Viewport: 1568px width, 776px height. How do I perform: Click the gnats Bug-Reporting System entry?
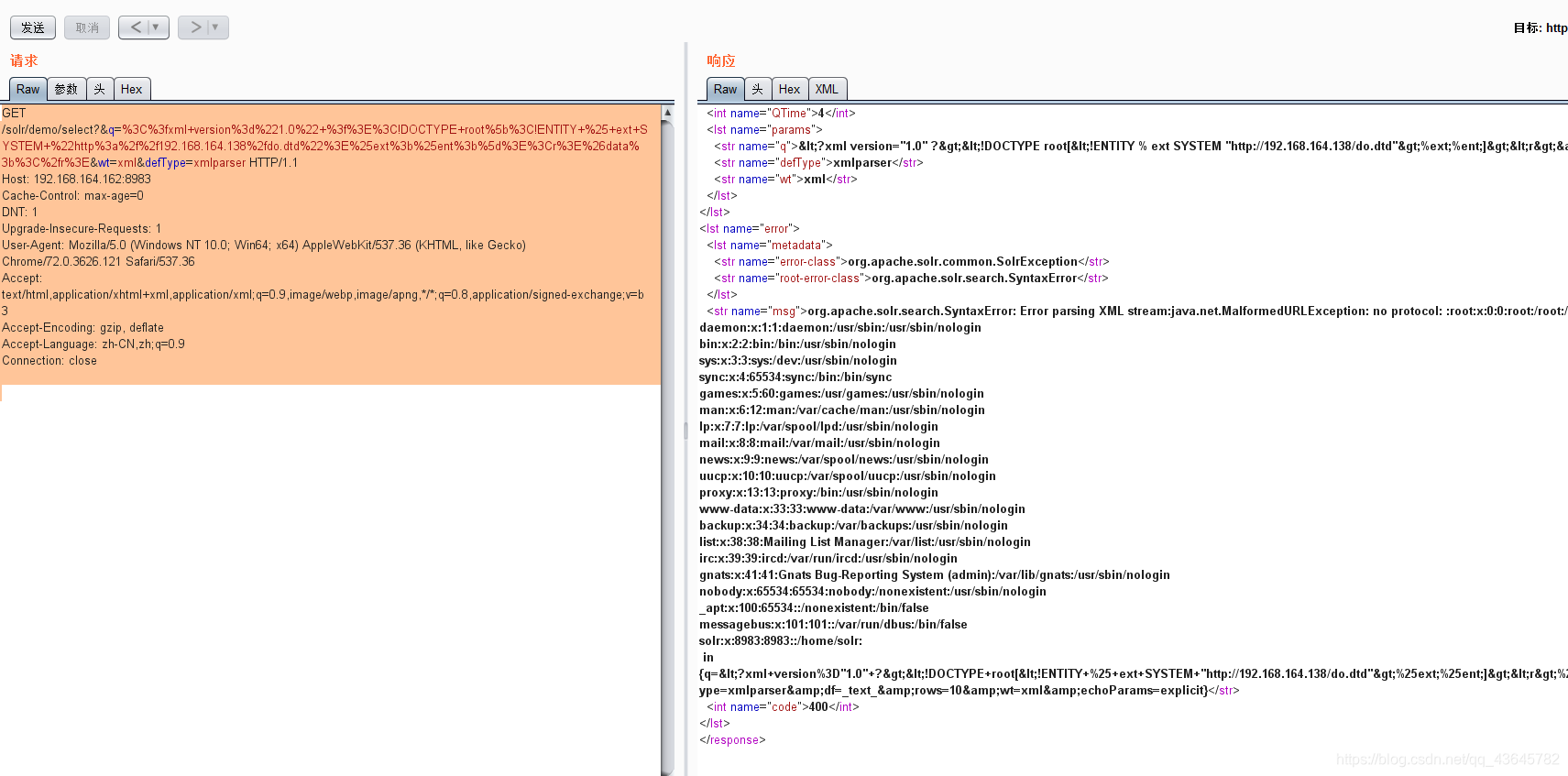click(935, 574)
